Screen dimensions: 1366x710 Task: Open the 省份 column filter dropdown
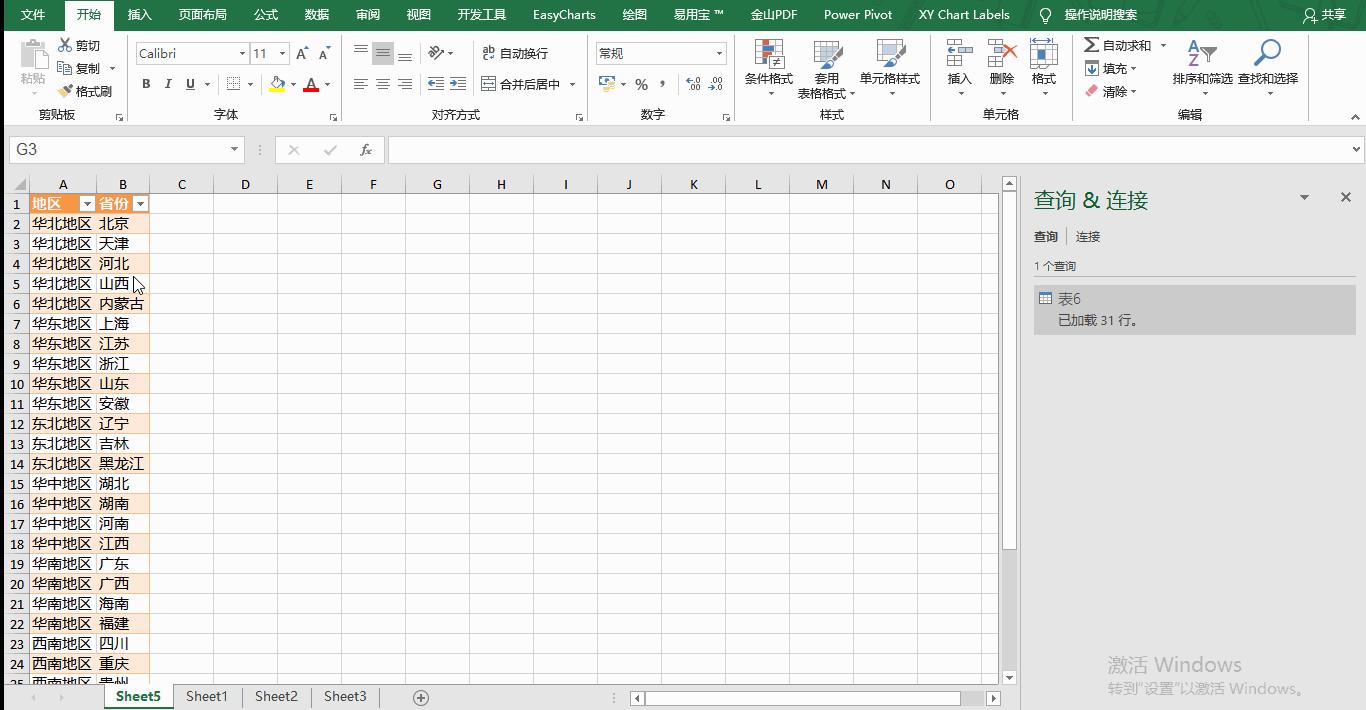pos(140,203)
